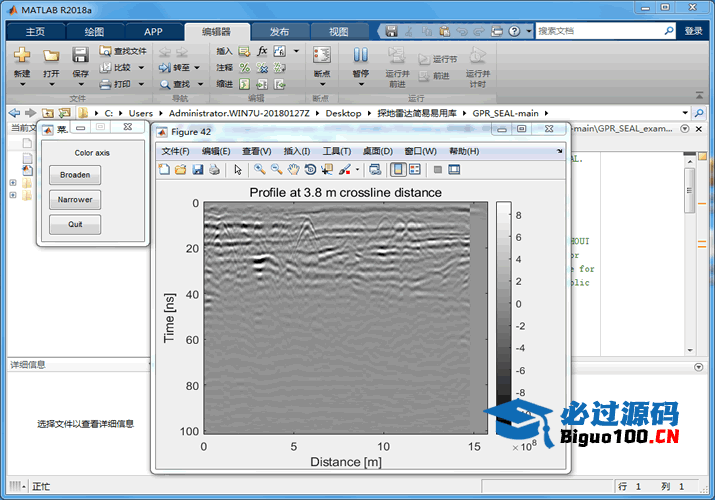
Task: Open the 工具(T) menu in Figure 42
Action: 337,151
